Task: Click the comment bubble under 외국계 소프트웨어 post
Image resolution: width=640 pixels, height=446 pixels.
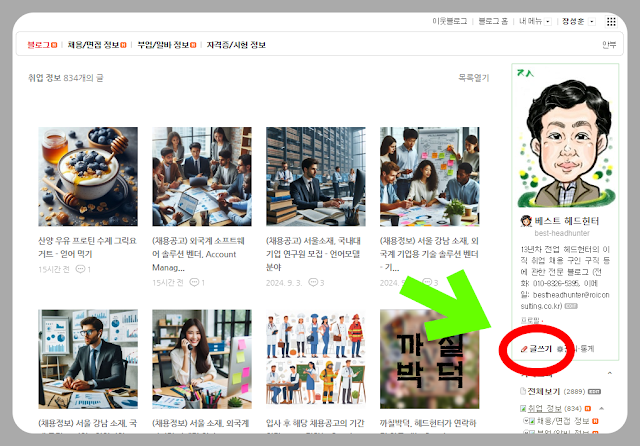Action: click(x=194, y=282)
